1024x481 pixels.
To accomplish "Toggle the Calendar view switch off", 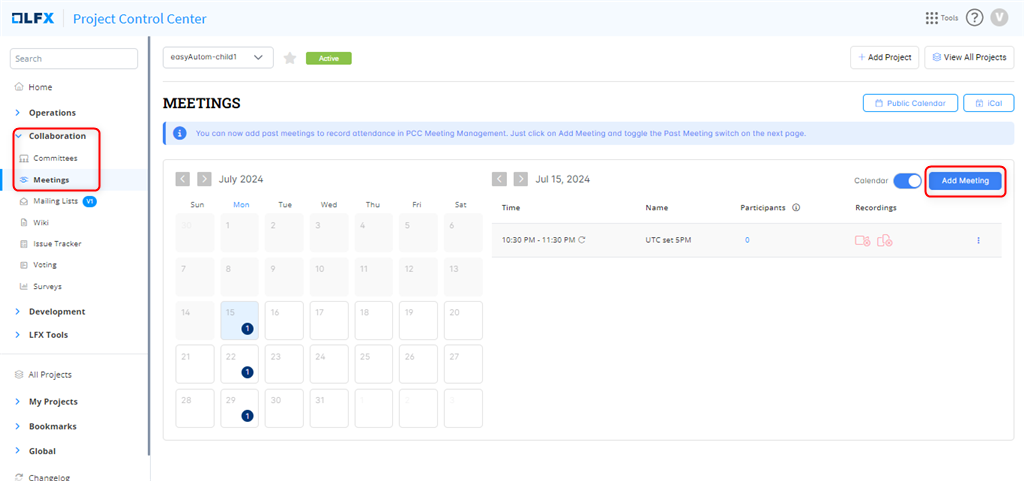I will pyautogui.click(x=907, y=180).
